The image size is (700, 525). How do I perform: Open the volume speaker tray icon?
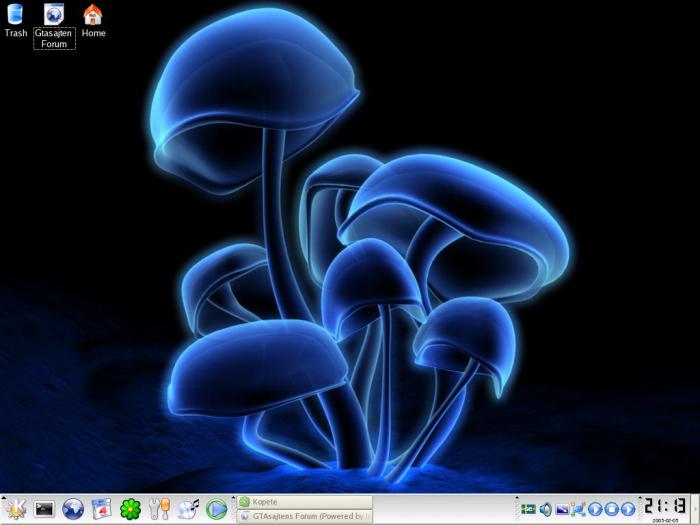click(545, 509)
